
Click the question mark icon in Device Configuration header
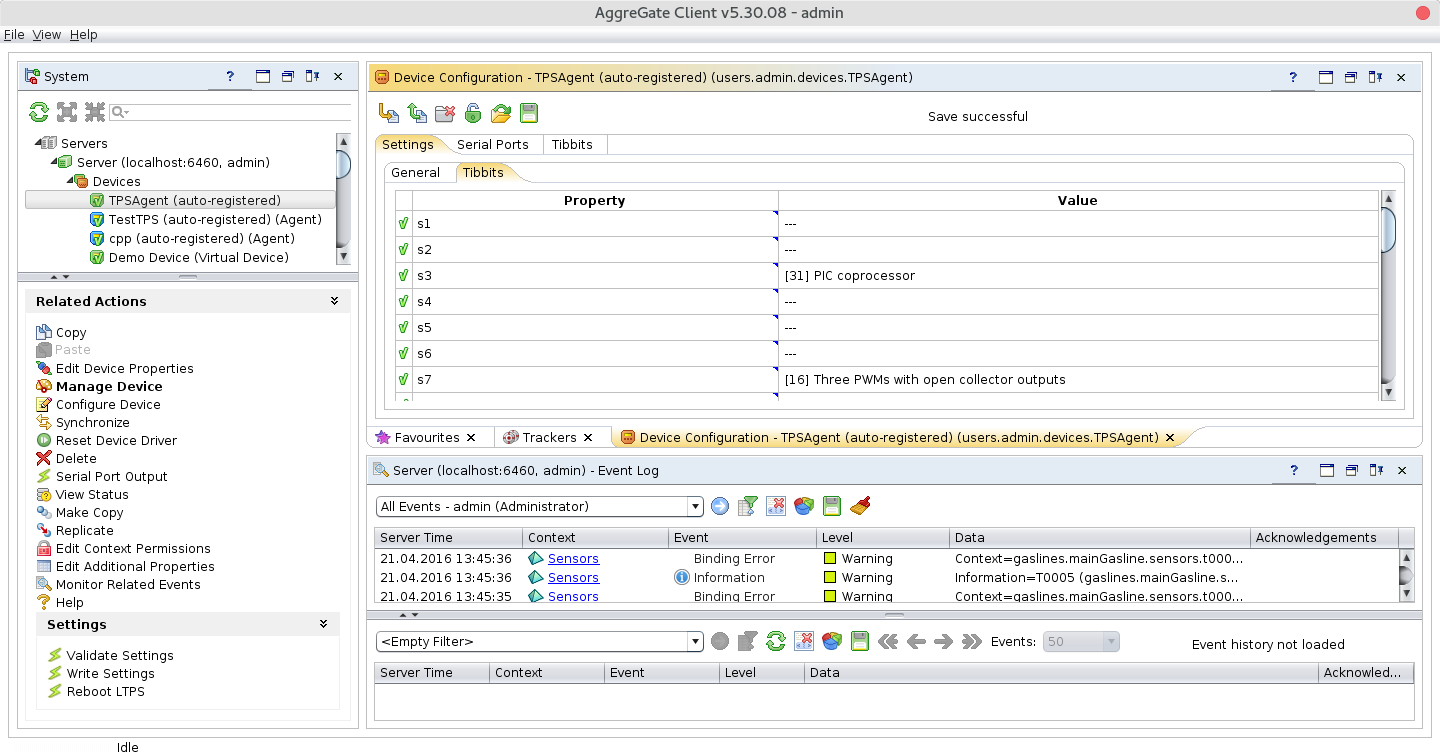[x=1293, y=77]
